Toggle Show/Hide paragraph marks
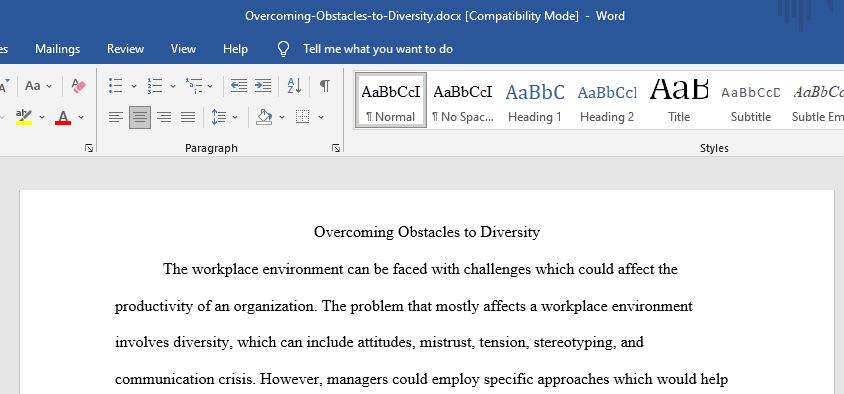This screenshot has height=394, width=844. pos(325,86)
